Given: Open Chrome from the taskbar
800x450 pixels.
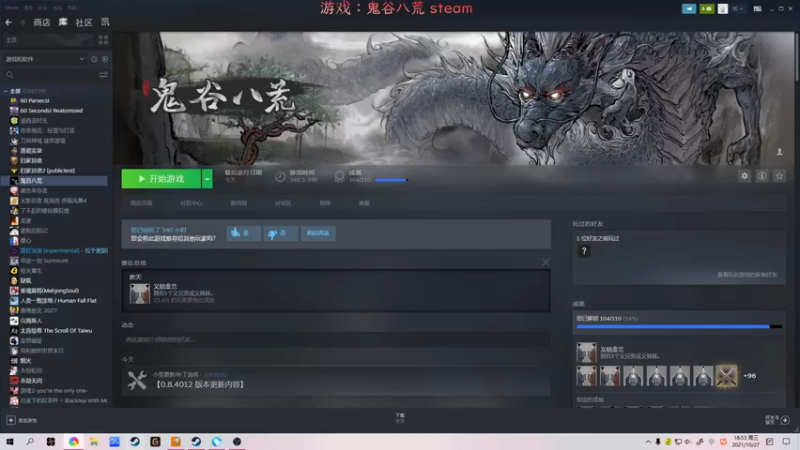Looking at the screenshot, I should [74, 442].
